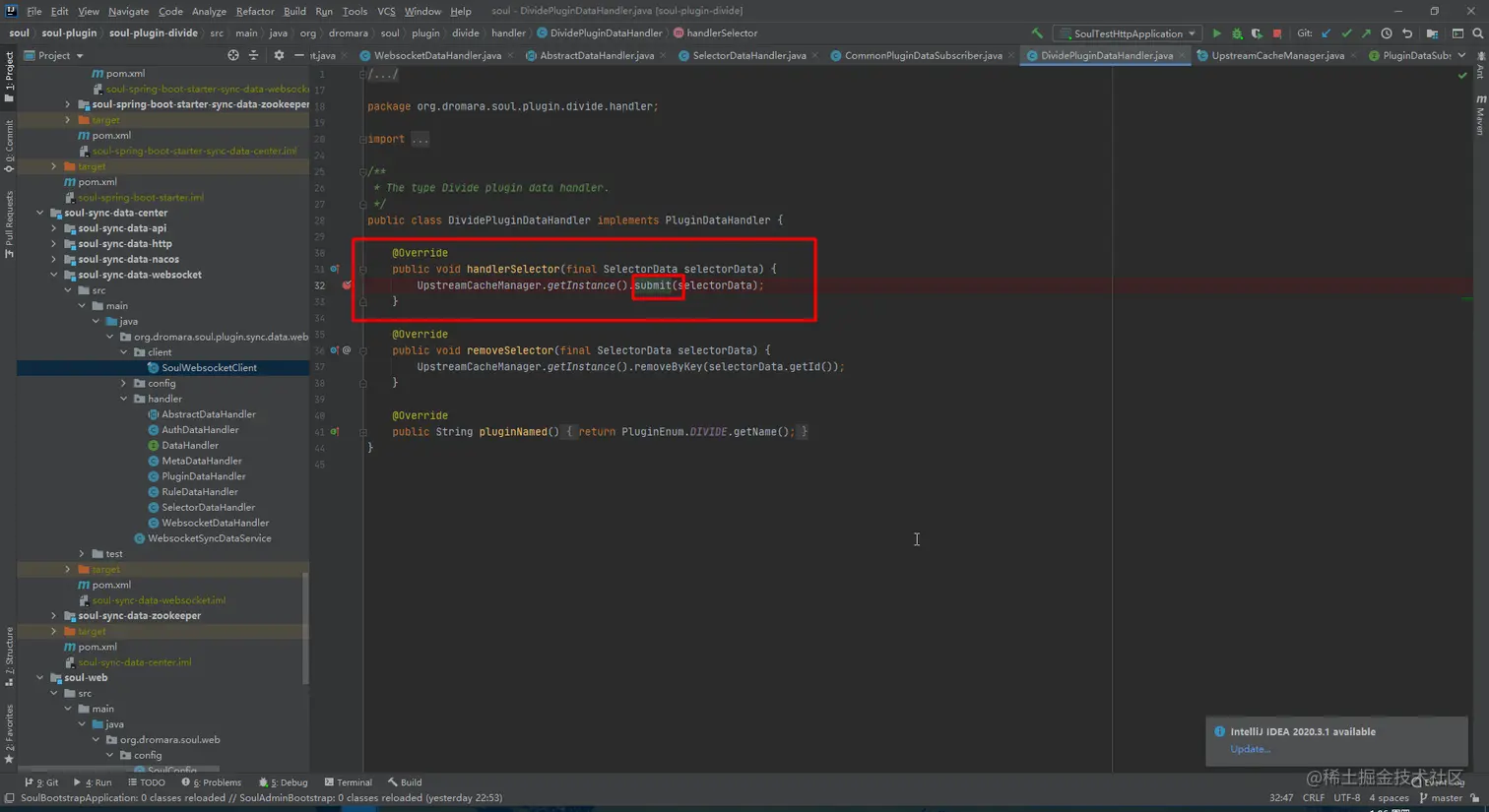Switch to the WebsocketDataHandler.java tab
1489x812 pixels.
[437, 56]
